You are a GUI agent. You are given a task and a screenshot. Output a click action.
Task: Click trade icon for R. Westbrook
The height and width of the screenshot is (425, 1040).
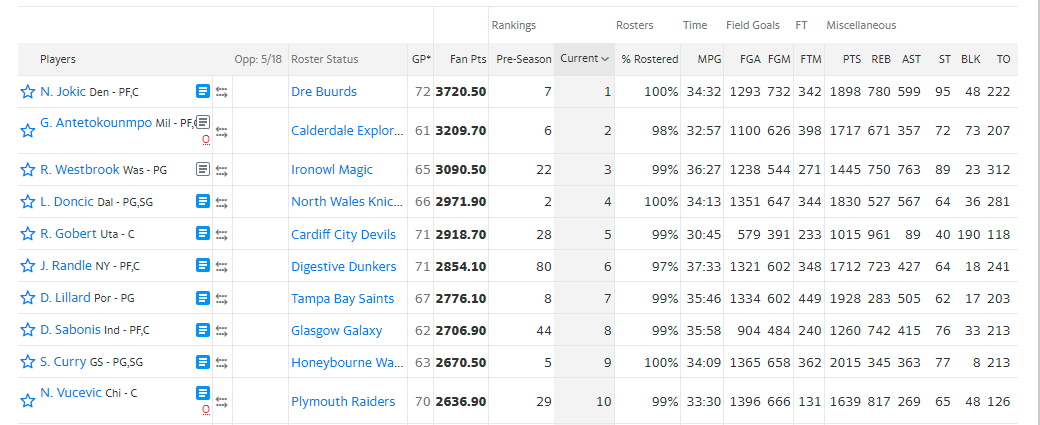222,170
